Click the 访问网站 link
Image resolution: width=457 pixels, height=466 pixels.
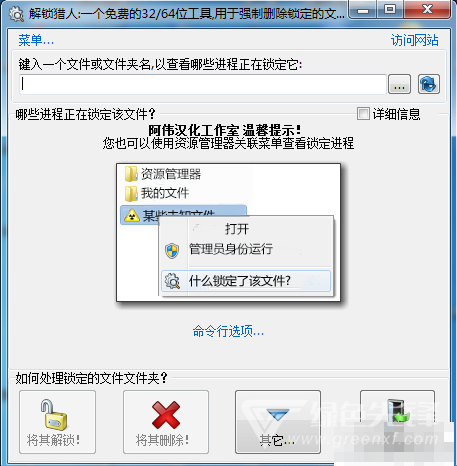pyautogui.click(x=415, y=40)
